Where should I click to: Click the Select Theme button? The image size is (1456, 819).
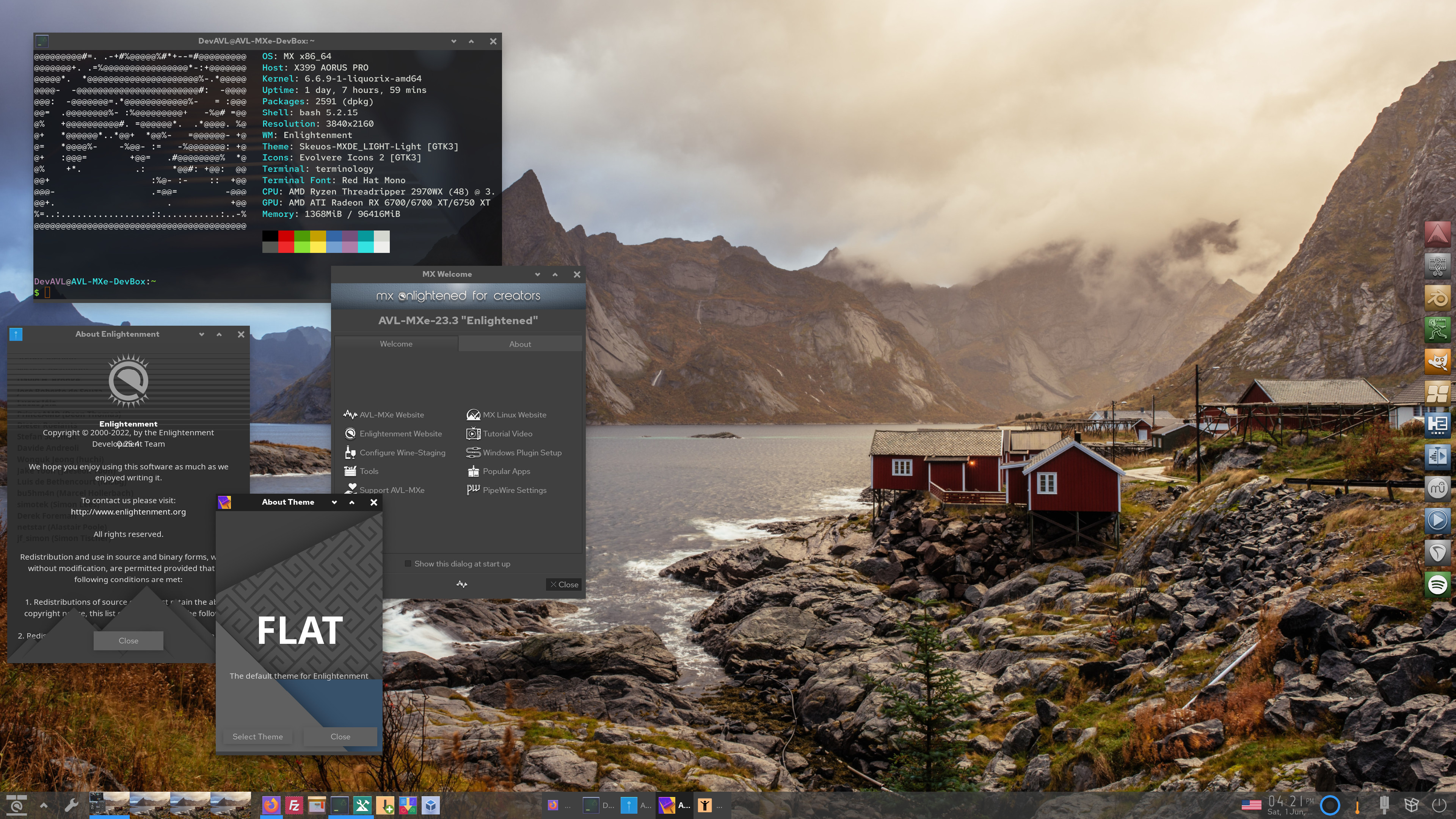(258, 736)
